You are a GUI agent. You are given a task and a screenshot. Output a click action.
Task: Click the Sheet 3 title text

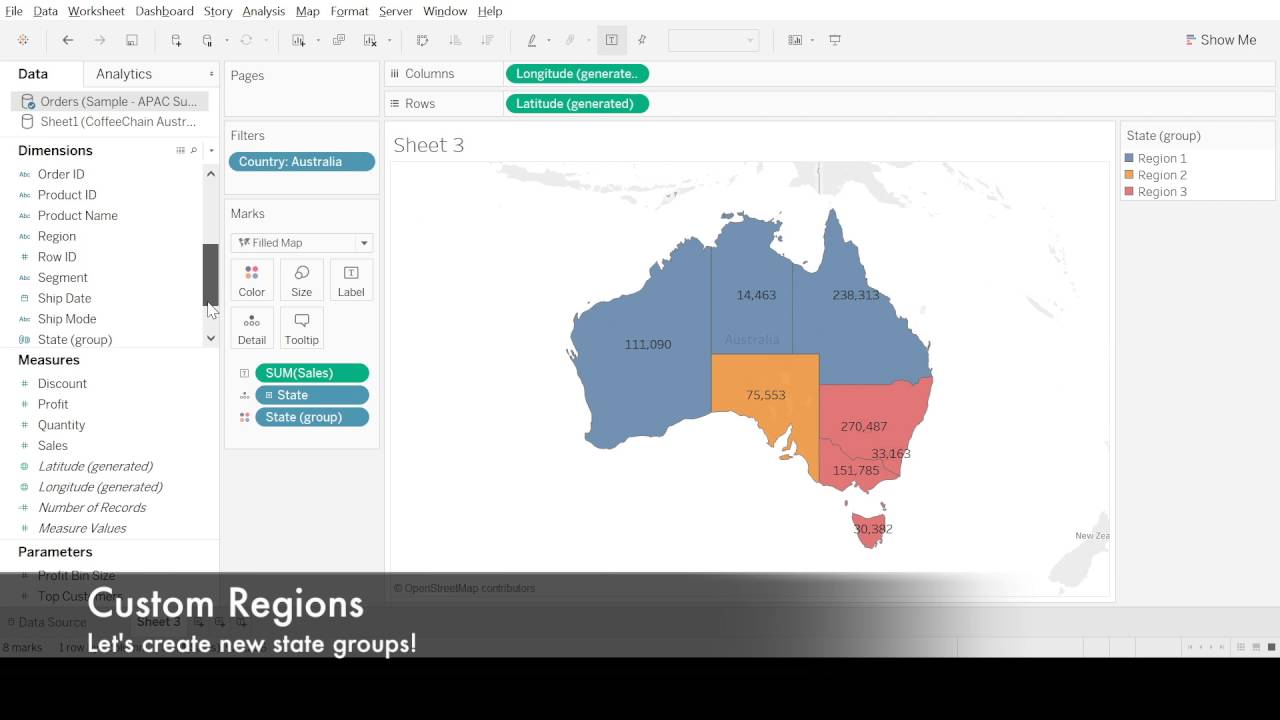click(429, 145)
